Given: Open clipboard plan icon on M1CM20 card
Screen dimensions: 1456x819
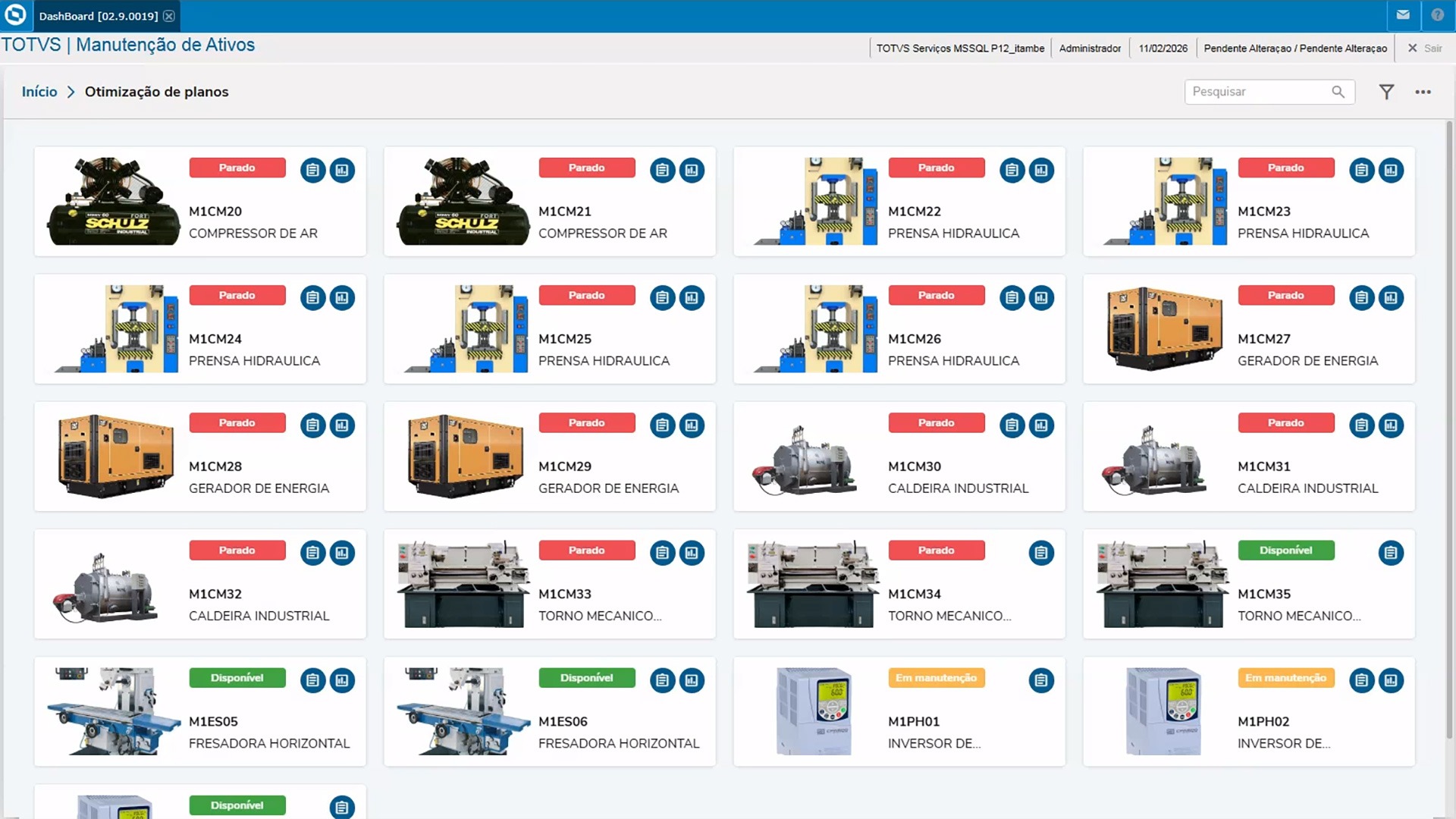Looking at the screenshot, I should (x=312, y=170).
